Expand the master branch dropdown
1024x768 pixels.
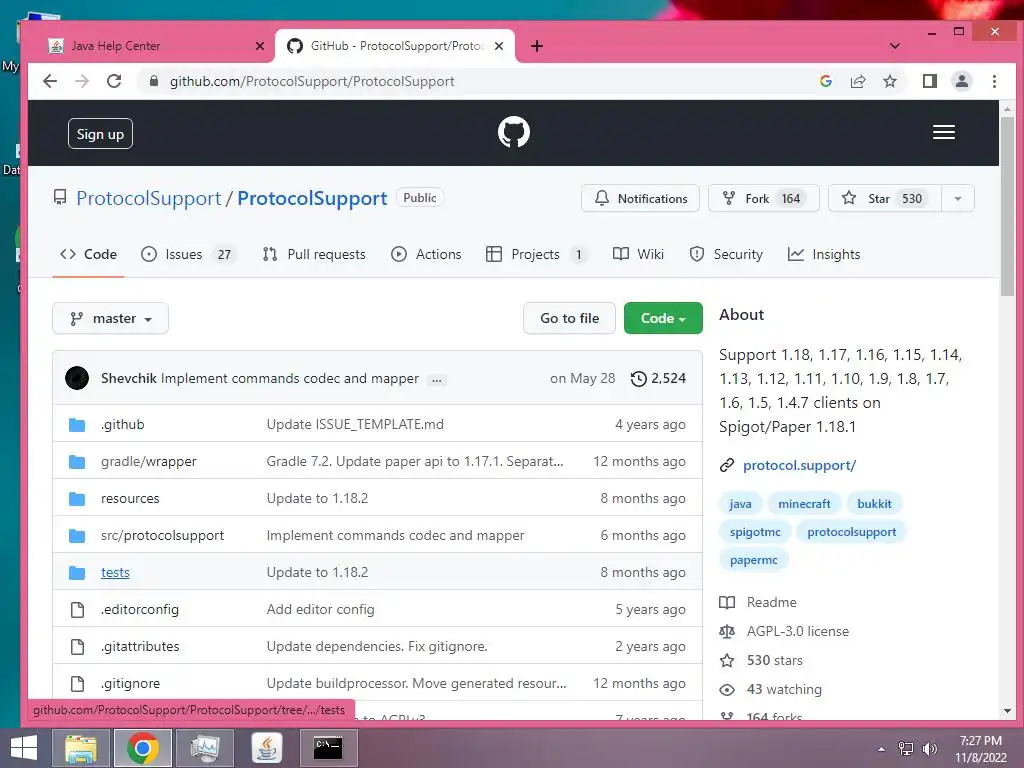(x=110, y=318)
